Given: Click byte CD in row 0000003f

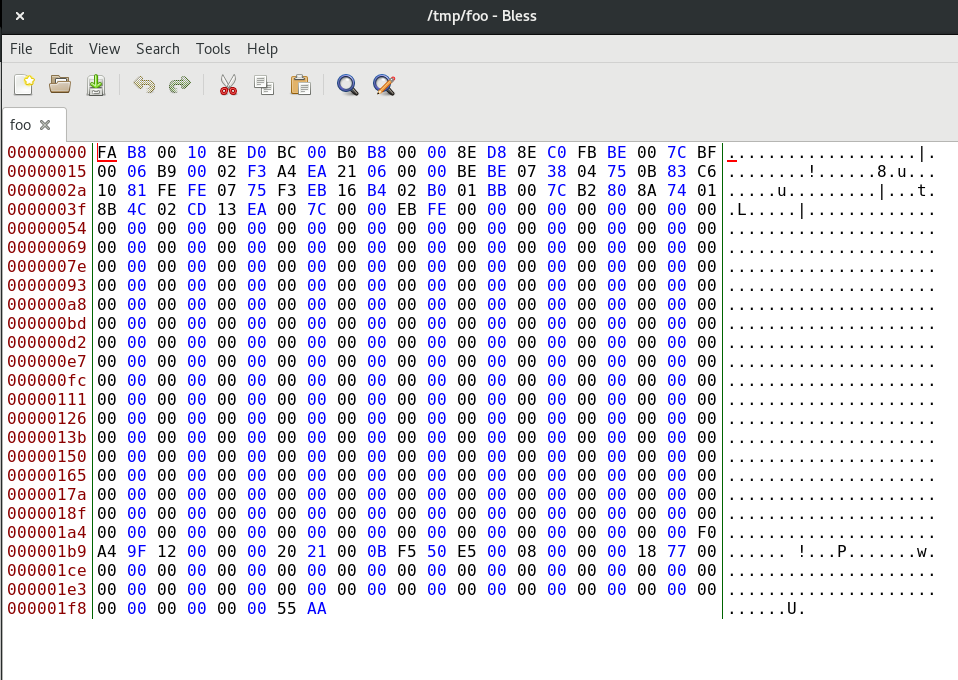Looking at the screenshot, I should 197,209.
